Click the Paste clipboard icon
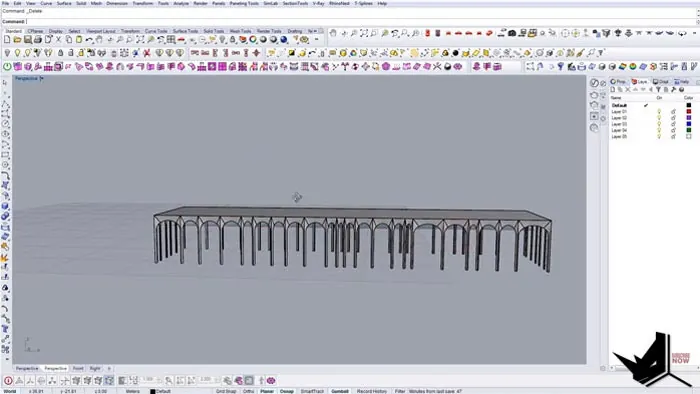The image size is (700, 394). (79, 40)
